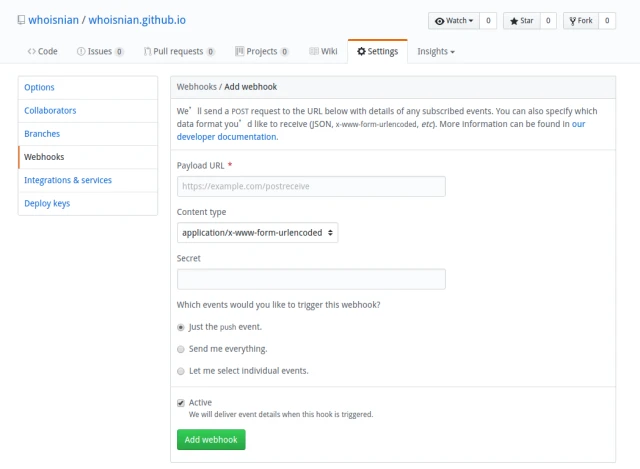Viewport: 640px width, 469px height.
Task: Click into the Secret text field
Action: [x=311, y=279]
